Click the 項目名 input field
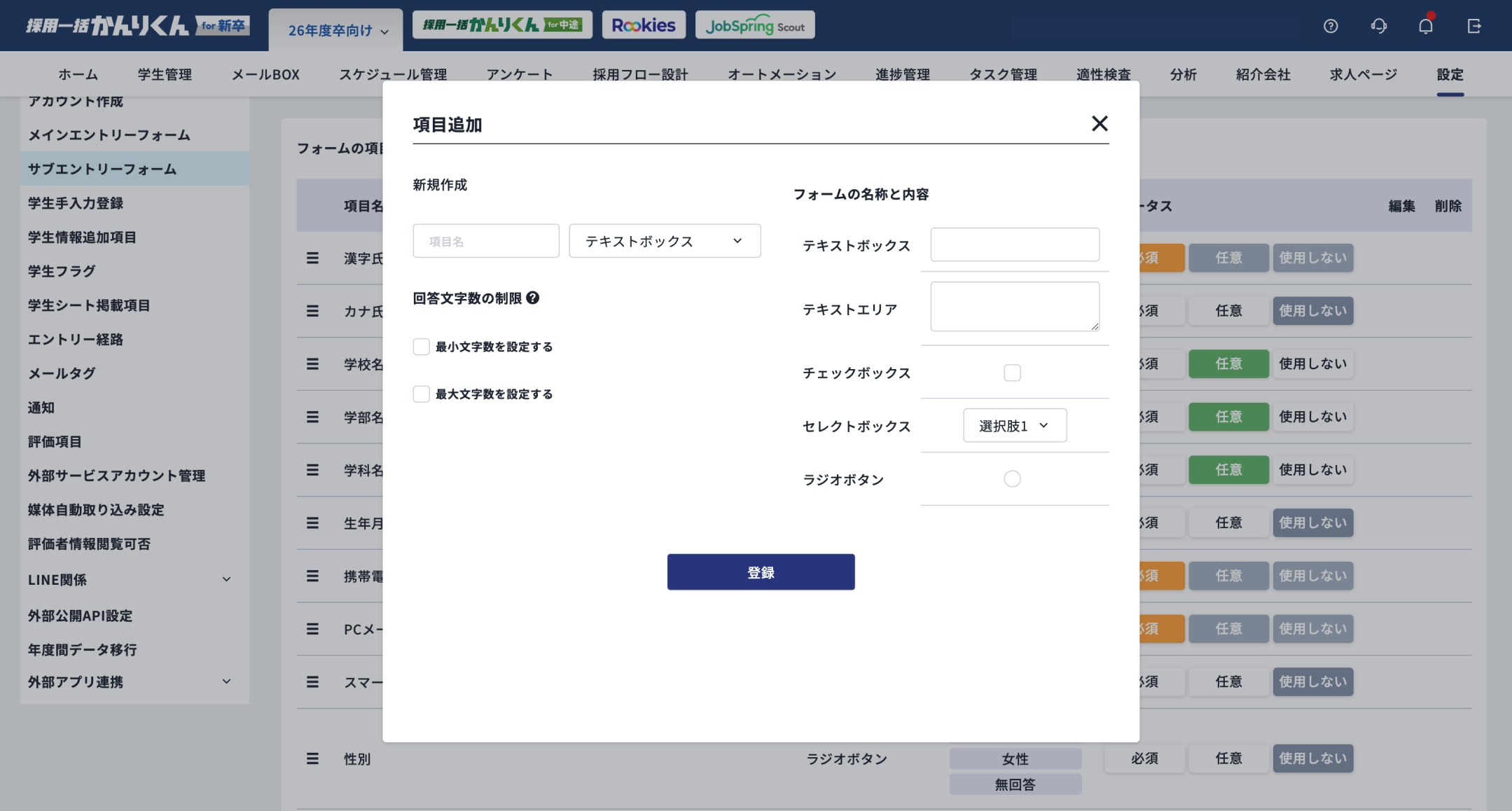 (485, 240)
